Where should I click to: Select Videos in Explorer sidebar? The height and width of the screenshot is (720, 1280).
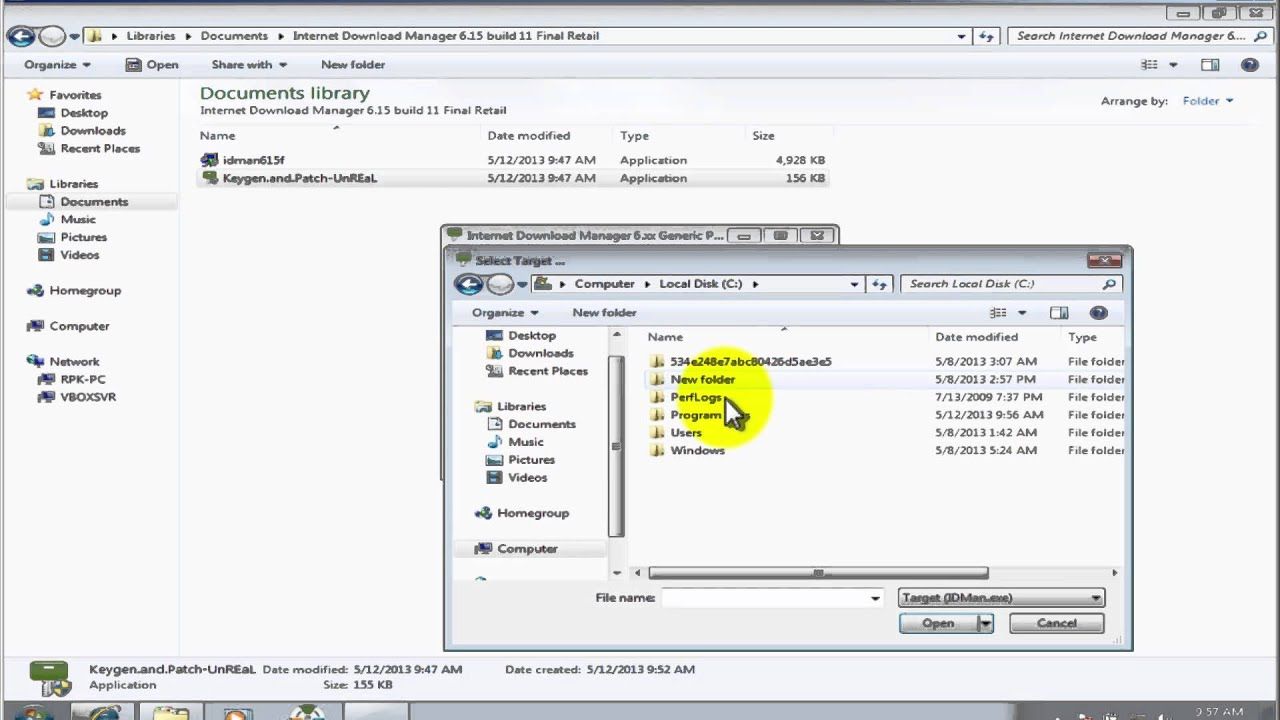click(79, 255)
